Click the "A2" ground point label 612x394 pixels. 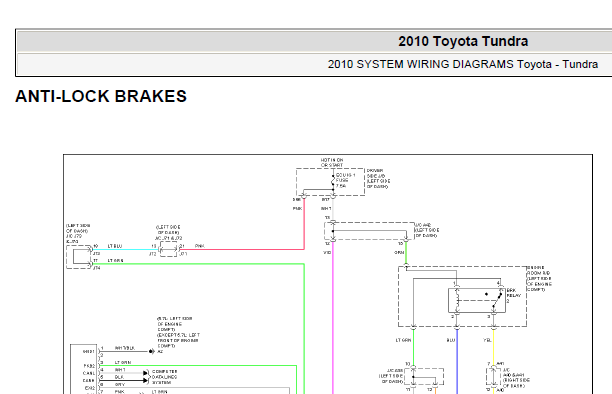pyautogui.click(x=160, y=351)
